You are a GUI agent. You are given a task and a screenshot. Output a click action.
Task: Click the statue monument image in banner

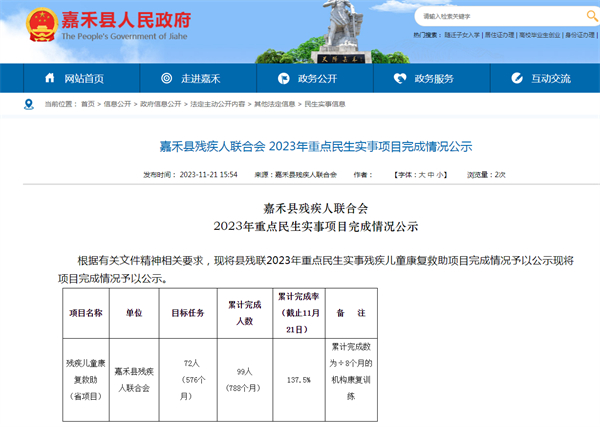(341, 33)
